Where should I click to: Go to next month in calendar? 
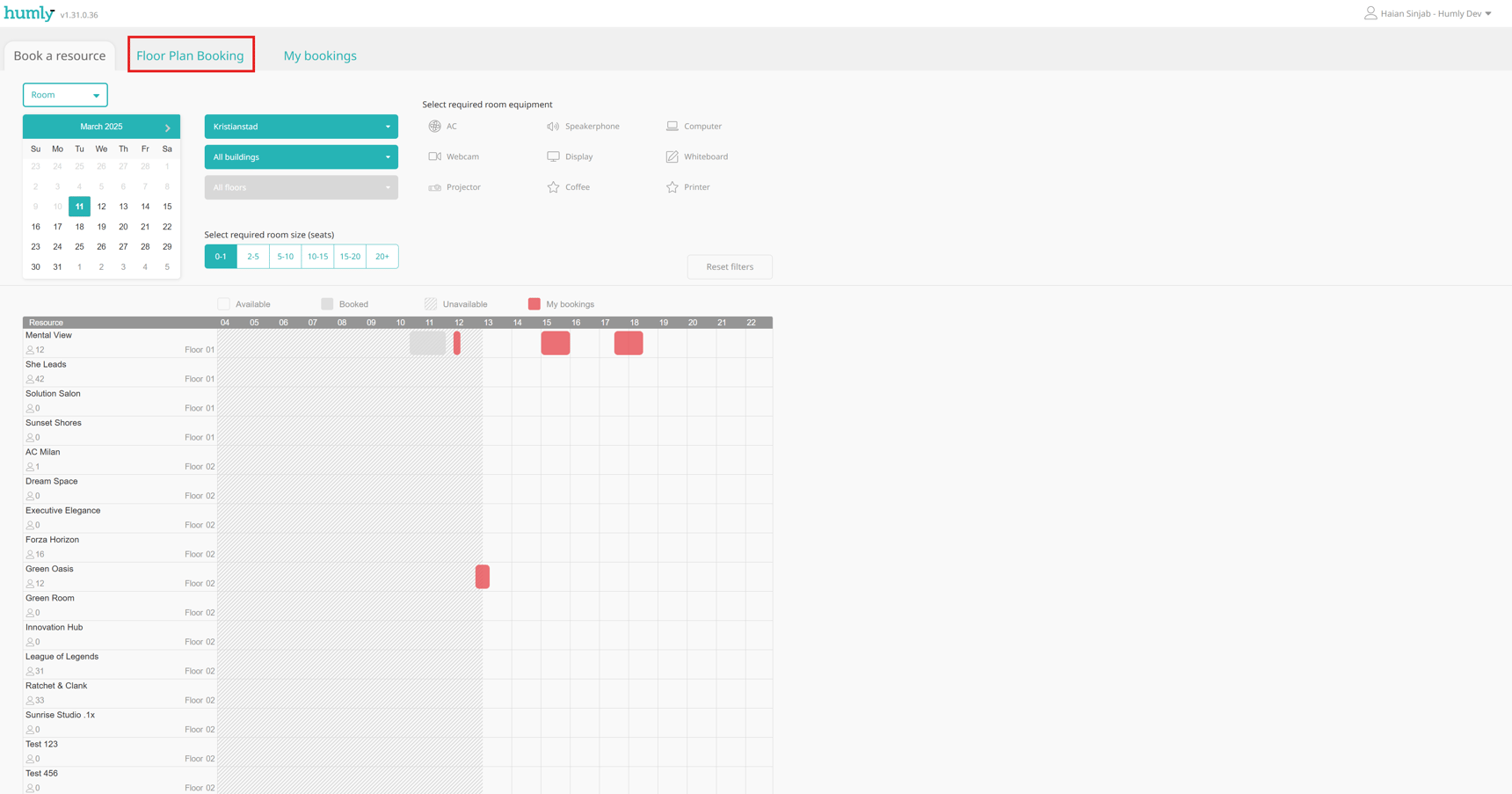(x=167, y=127)
